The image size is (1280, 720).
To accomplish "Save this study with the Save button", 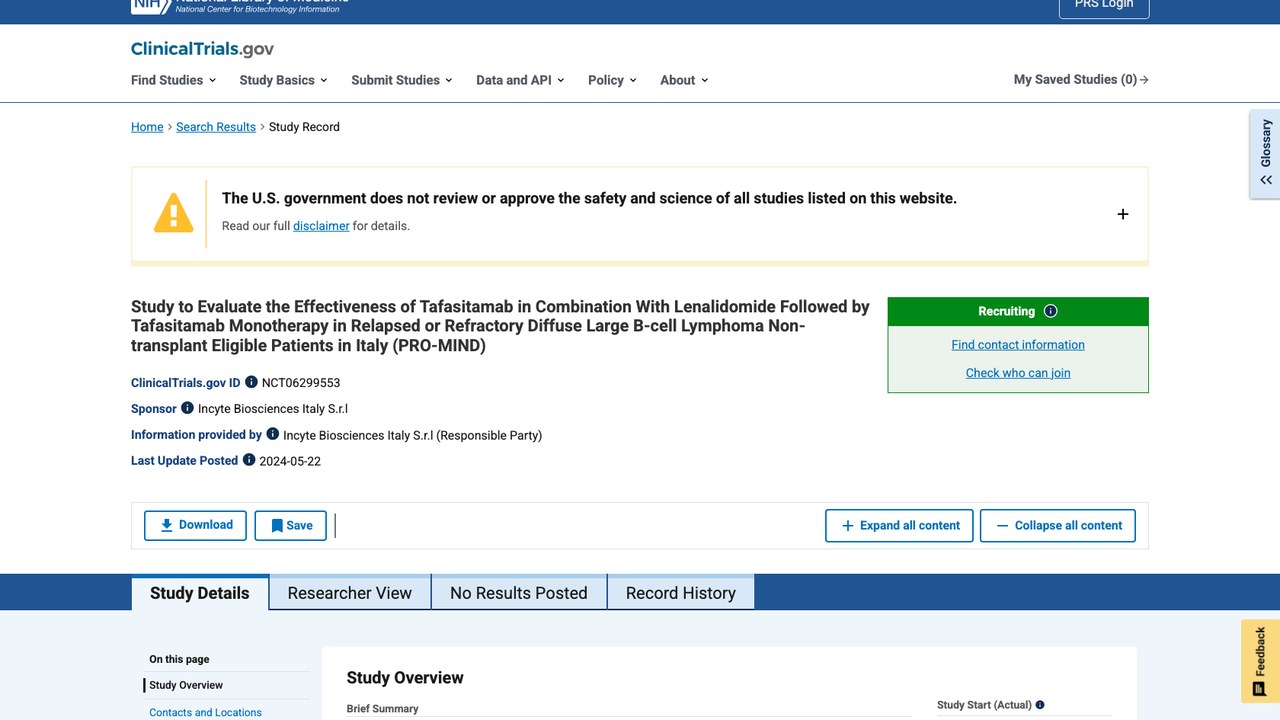I will point(291,525).
